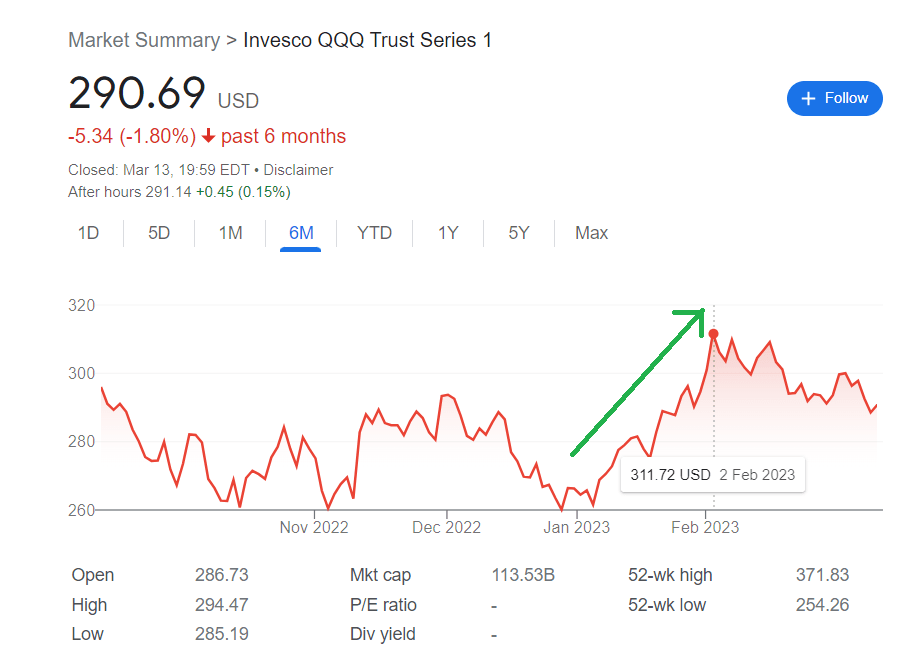This screenshot has width=913, height=656.
Task: Click the red down arrow icon
Action: [x=209, y=137]
